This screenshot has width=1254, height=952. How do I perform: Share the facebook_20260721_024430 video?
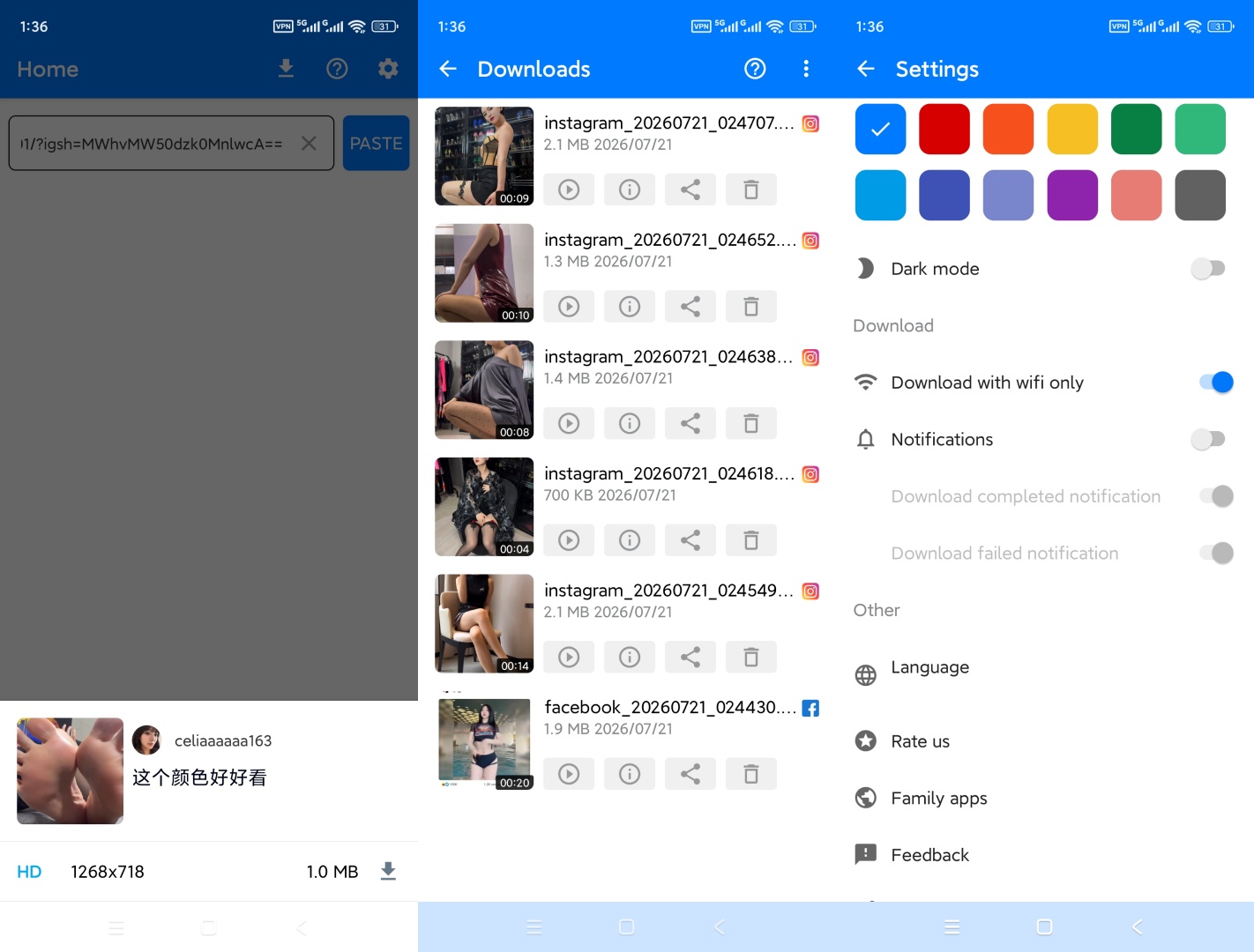pos(690,774)
